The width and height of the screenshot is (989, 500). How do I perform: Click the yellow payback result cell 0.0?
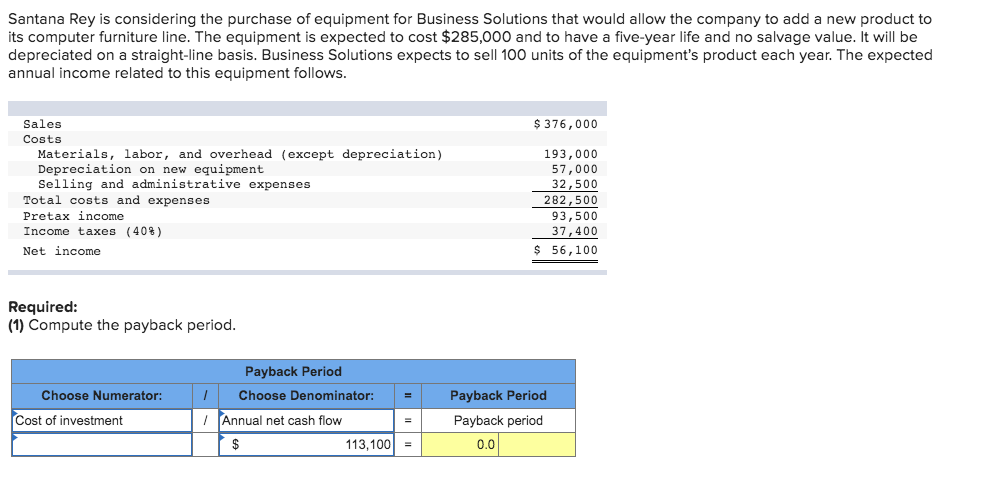460,445
